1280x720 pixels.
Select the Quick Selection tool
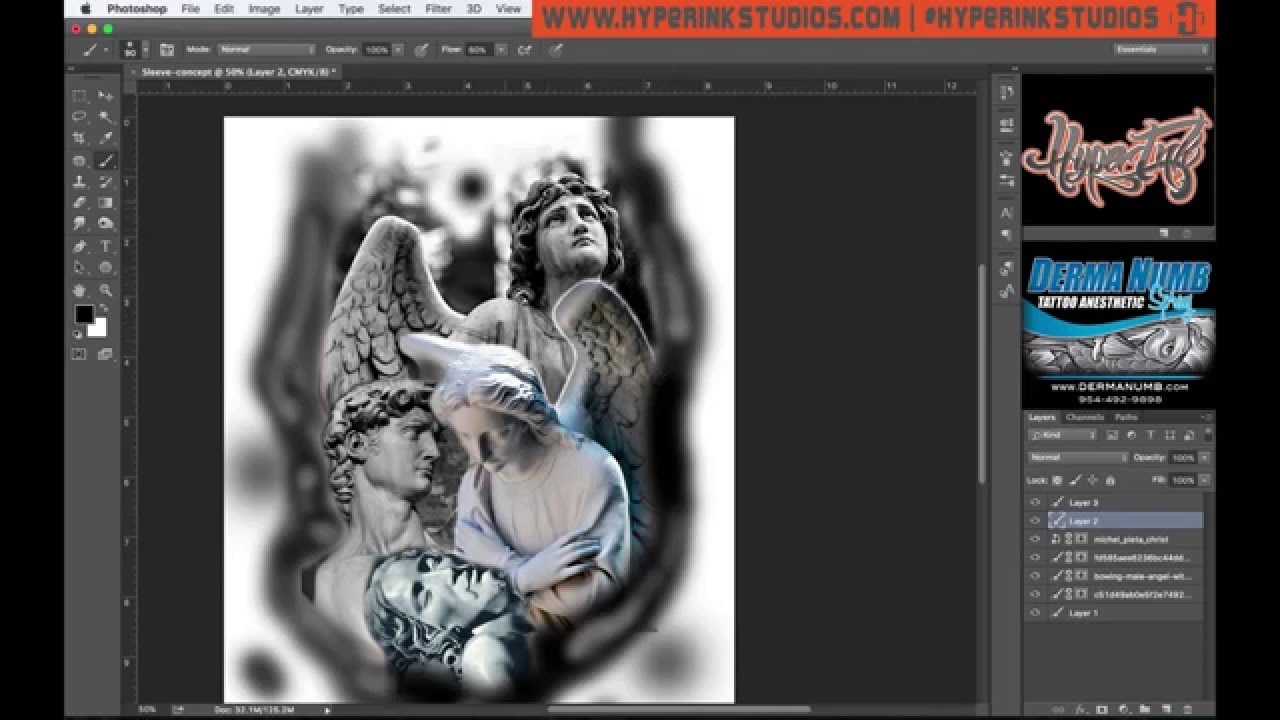click(105, 117)
